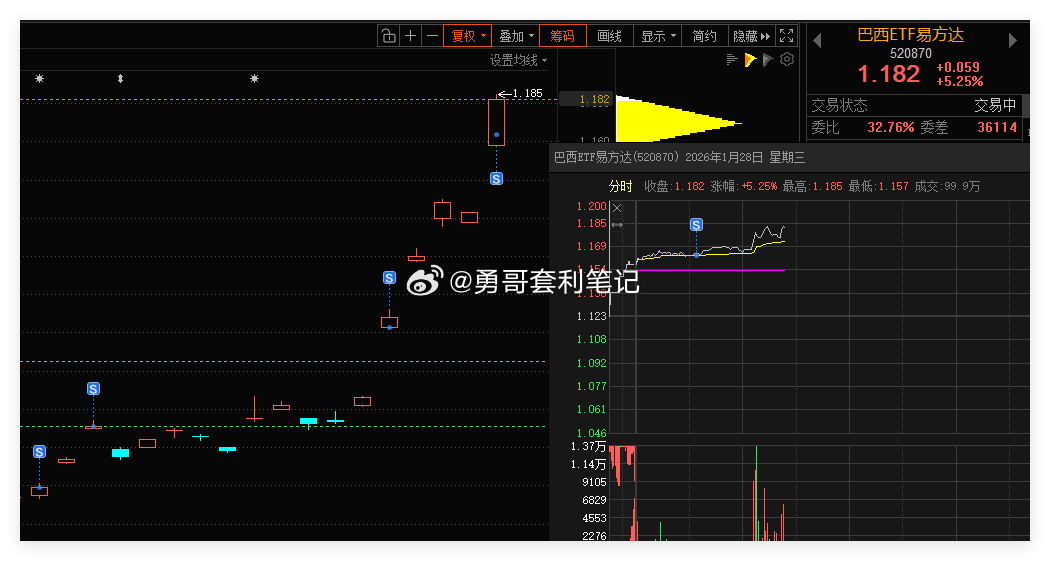
Task: Click the 1.37万 volume axis label
Action: coord(588,446)
